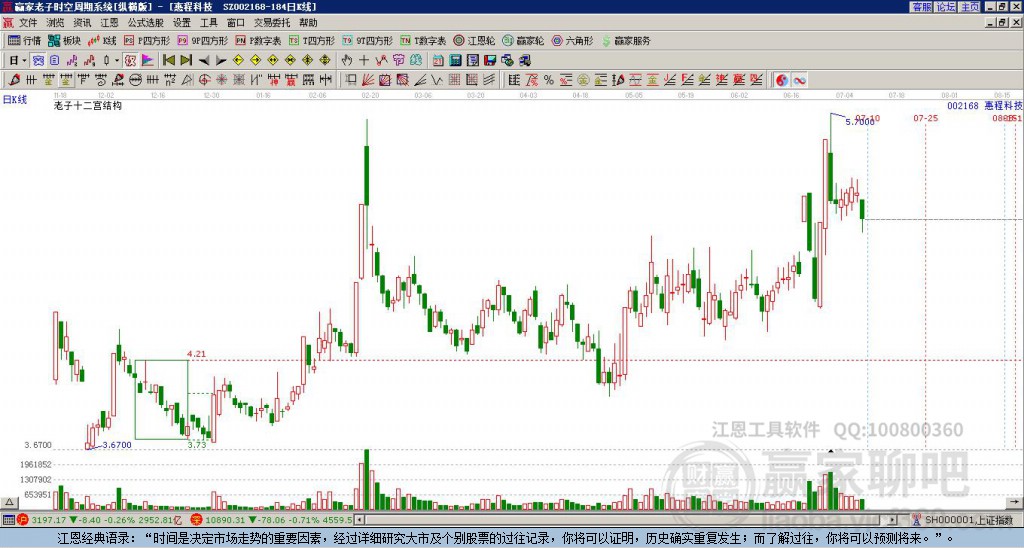
Task: Click the 老子十二宫结构 label
Action: point(88,105)
